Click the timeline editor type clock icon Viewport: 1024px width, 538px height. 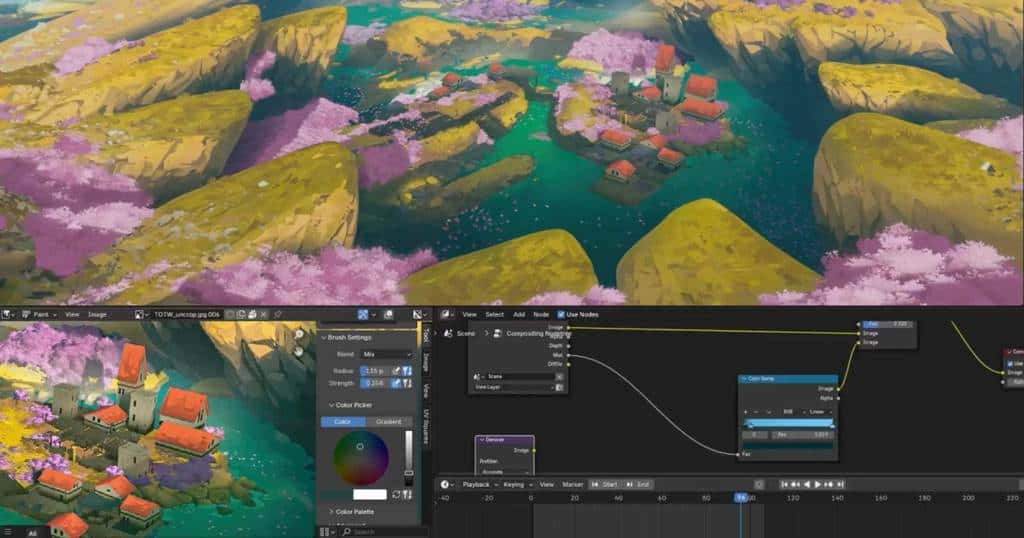[x=446, y=484]
